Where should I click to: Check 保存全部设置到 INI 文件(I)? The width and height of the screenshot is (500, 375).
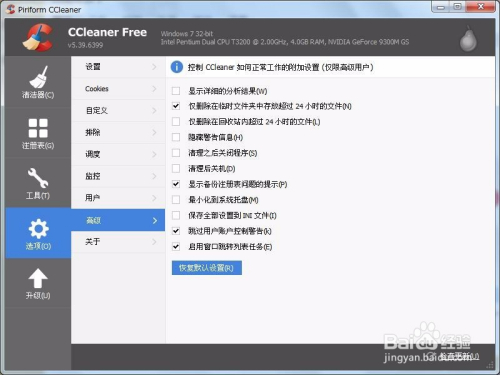click(176, 215)
